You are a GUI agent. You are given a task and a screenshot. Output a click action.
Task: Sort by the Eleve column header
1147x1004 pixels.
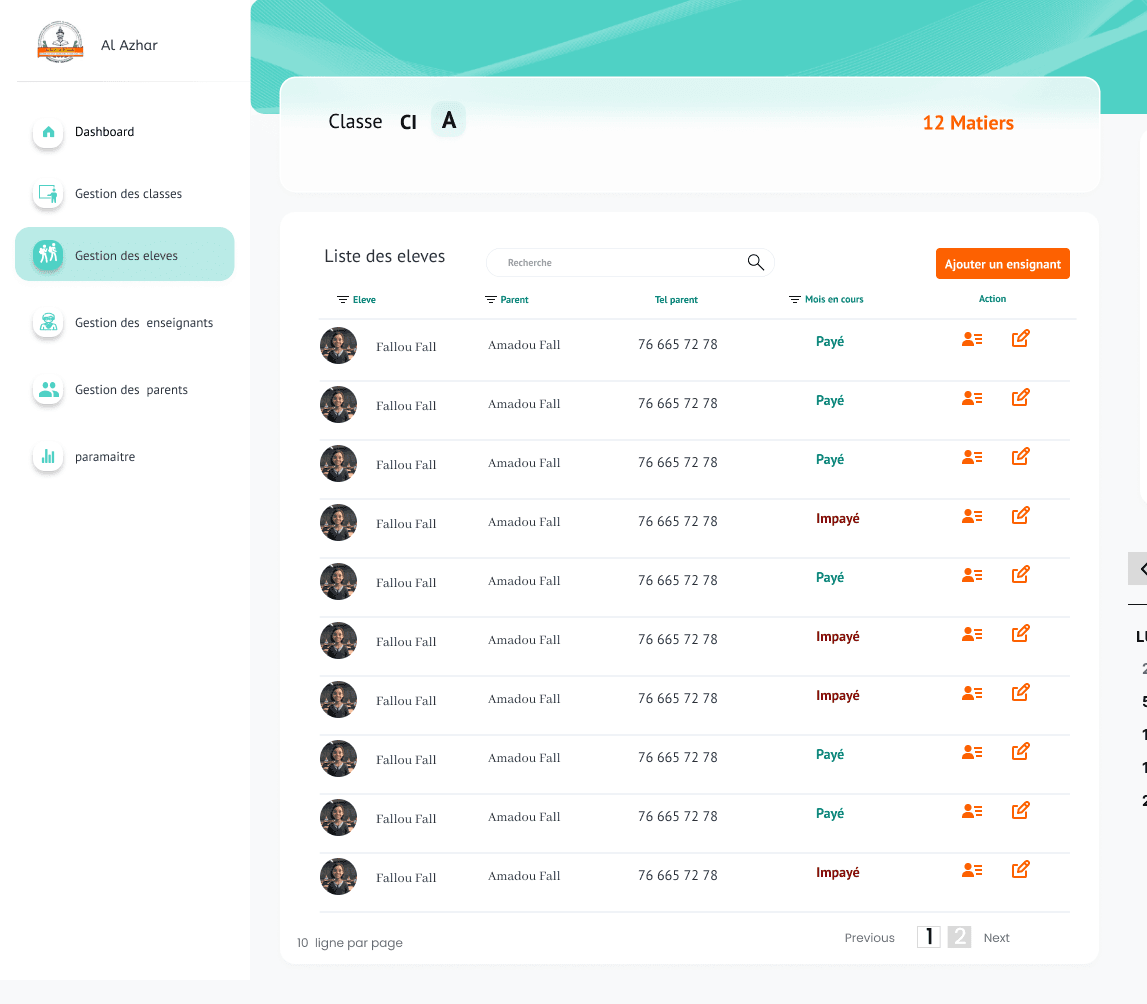[357, 300]
